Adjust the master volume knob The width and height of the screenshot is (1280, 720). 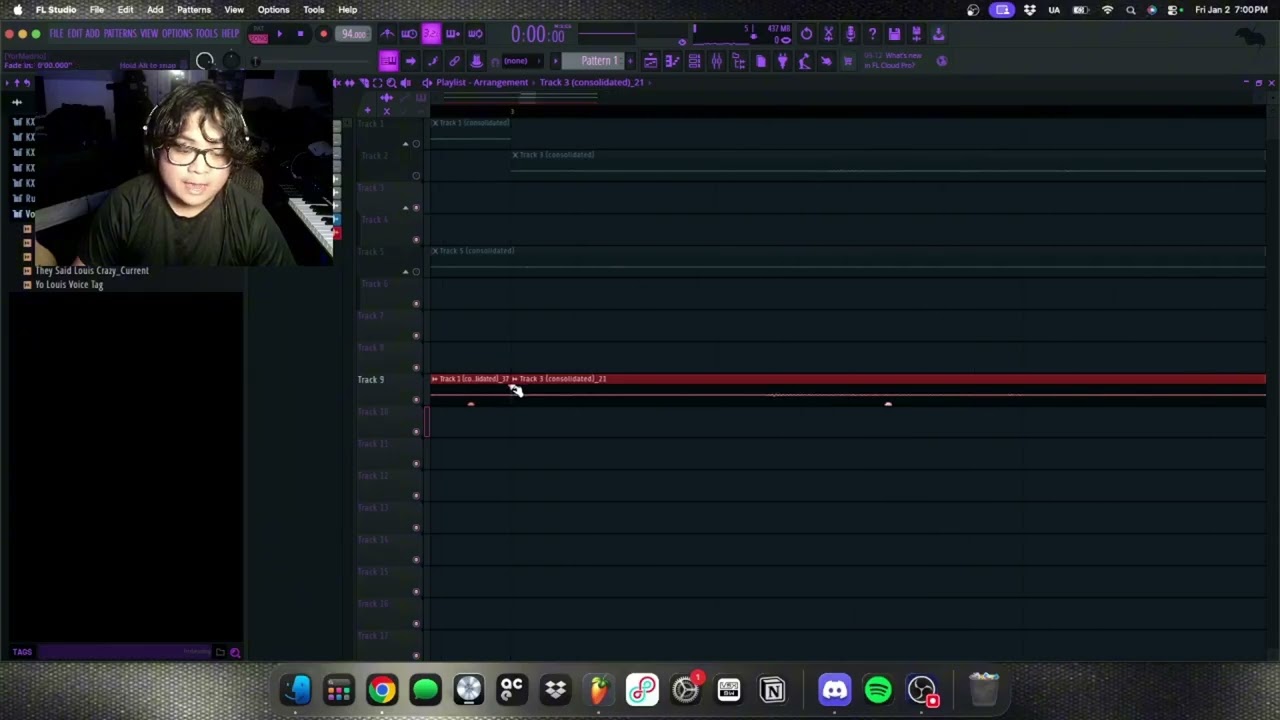click(205, 61)
